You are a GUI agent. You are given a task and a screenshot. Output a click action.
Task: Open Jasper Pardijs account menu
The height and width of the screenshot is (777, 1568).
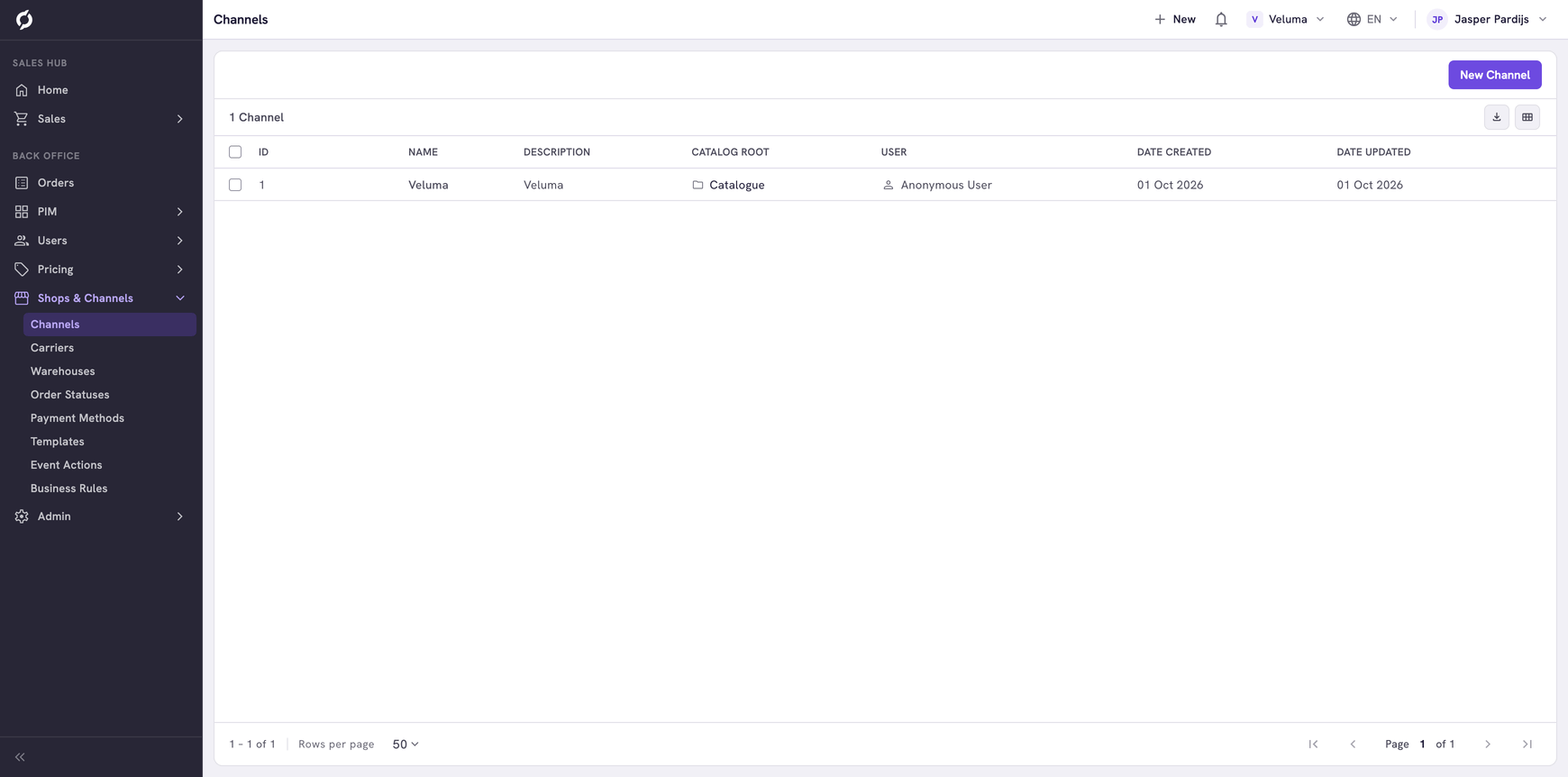click(1488, 19)
